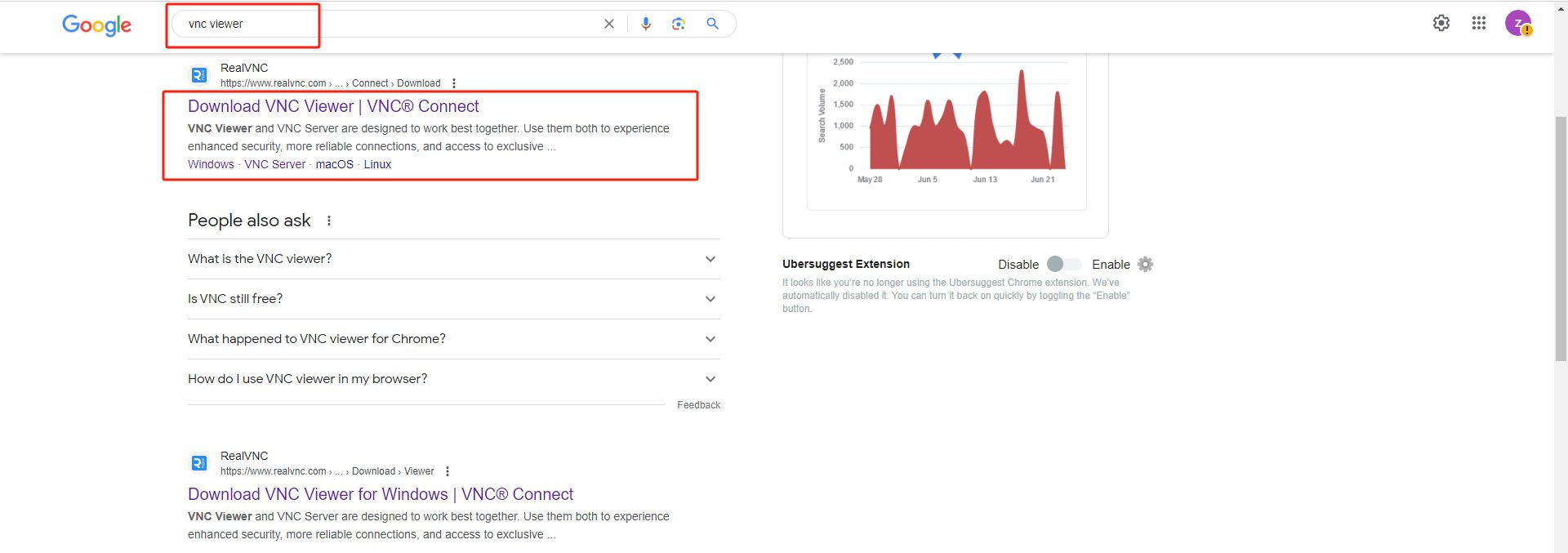1568x553 pixels.
Task: Open the Google account avatar
Action: pos(1518,23)
